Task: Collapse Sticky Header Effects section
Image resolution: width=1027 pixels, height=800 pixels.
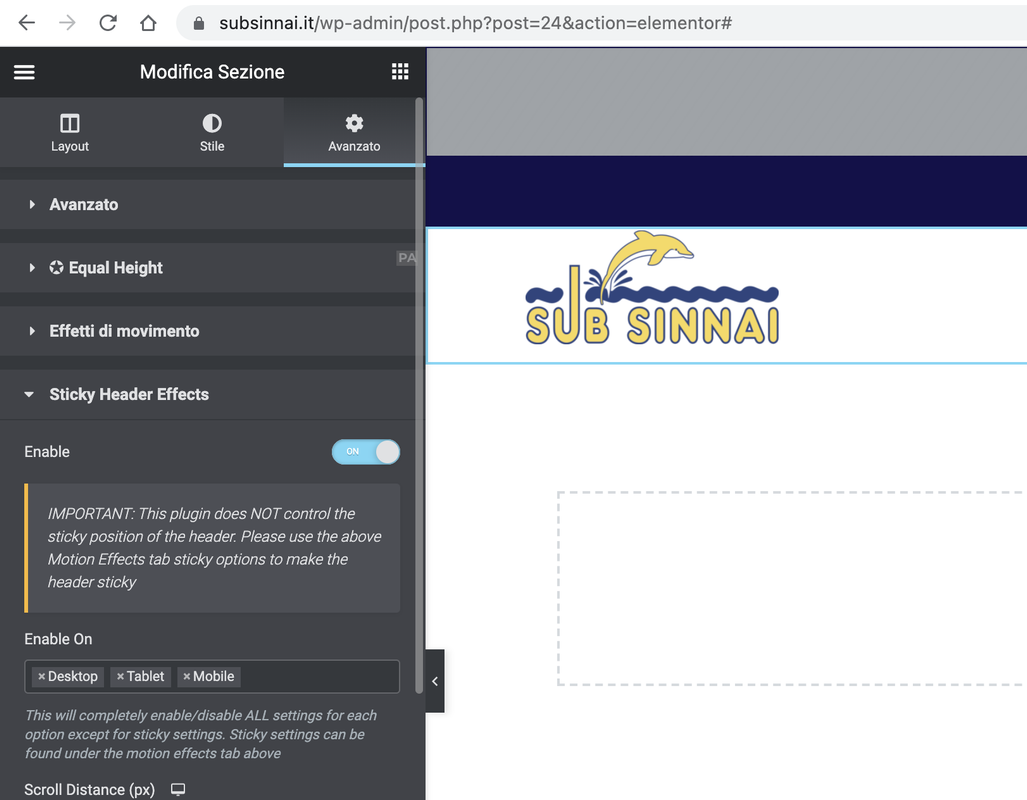Action: [210, 394]
